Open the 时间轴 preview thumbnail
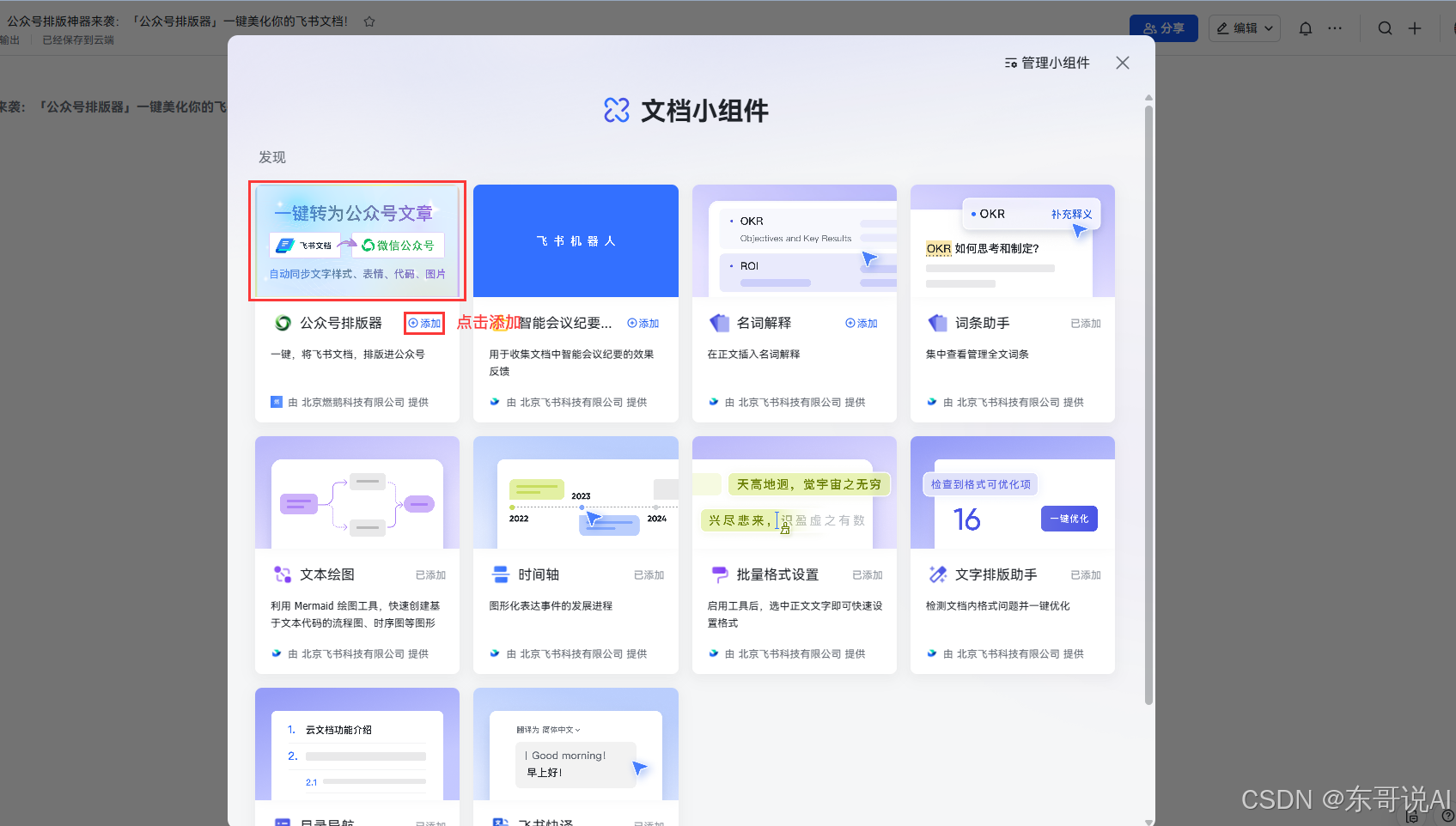 pyautogui.click(x=576, y=493)
